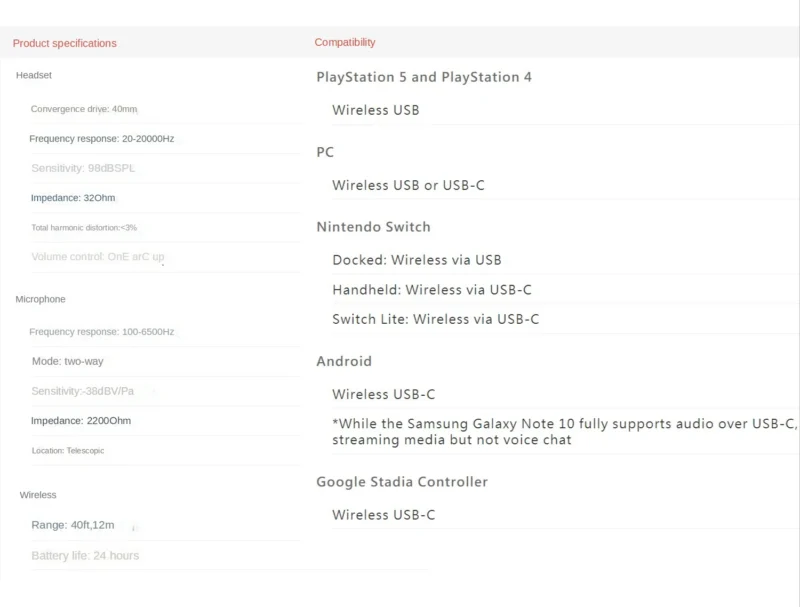The width and height of the screenshot is (800, 607).
Task: Click the Volume control specification line
Action: click(97, 257)
